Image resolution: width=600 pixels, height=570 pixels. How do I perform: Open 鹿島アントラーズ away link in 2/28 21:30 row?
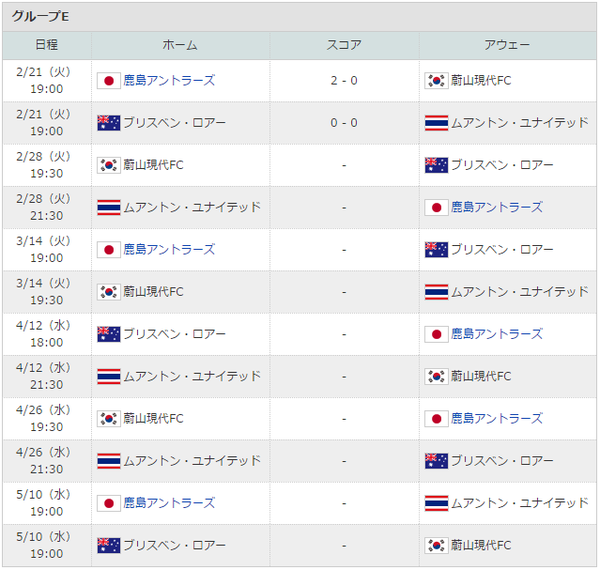[497, 207]
